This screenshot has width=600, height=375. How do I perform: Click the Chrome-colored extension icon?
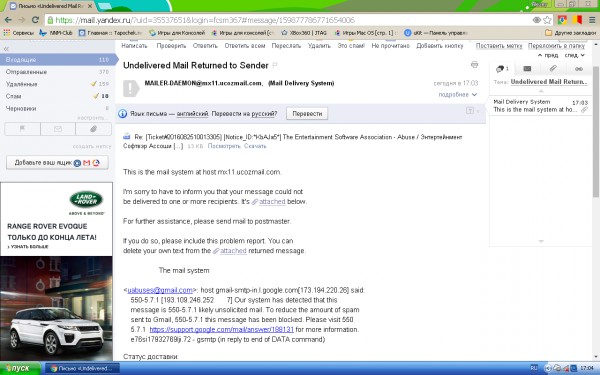point(562,20)
